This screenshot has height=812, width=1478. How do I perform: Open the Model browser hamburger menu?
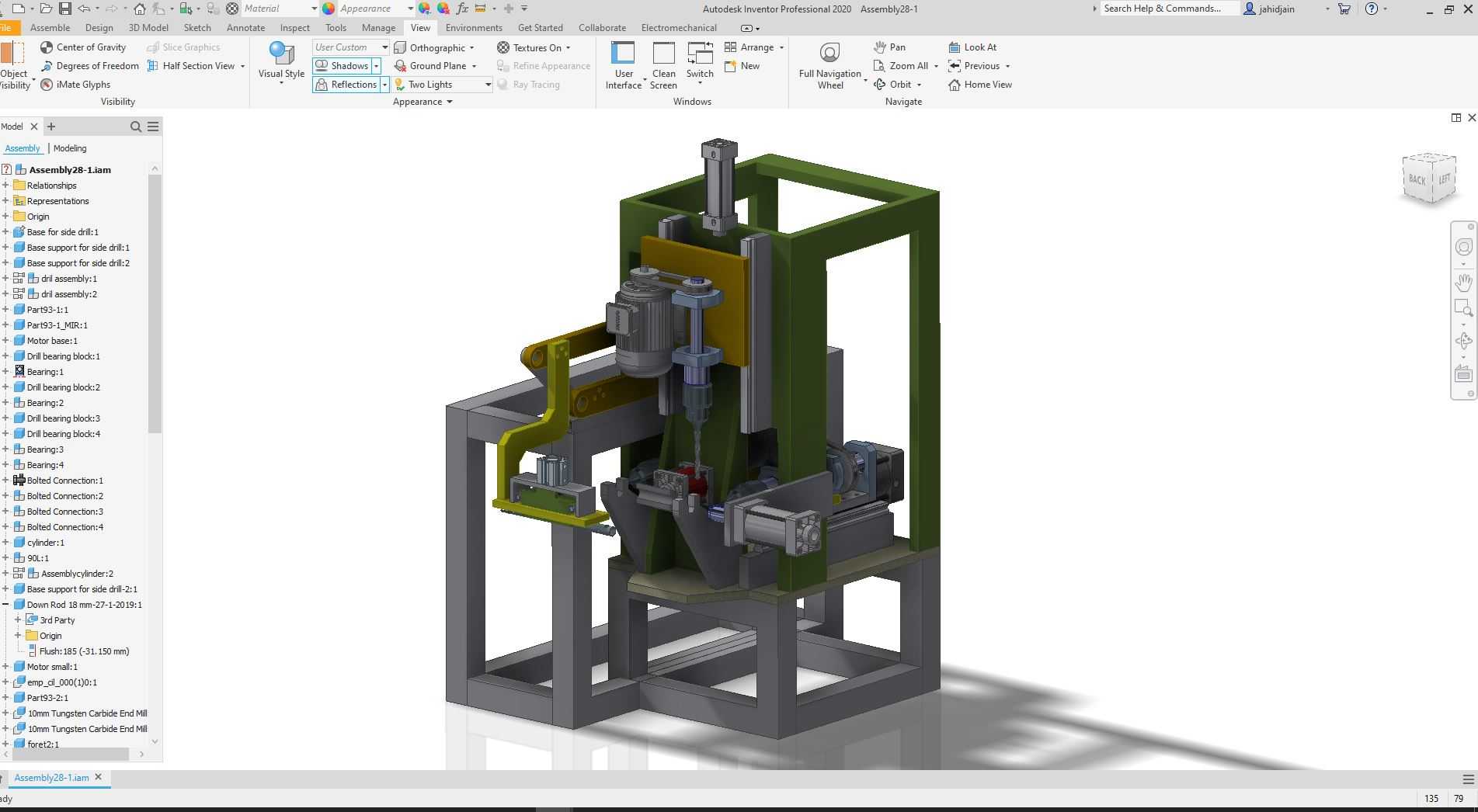tap(153, 127)
